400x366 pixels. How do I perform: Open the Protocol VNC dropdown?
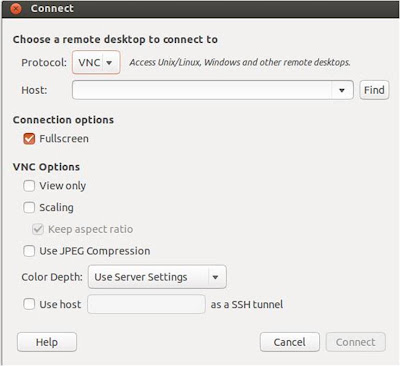96,62
